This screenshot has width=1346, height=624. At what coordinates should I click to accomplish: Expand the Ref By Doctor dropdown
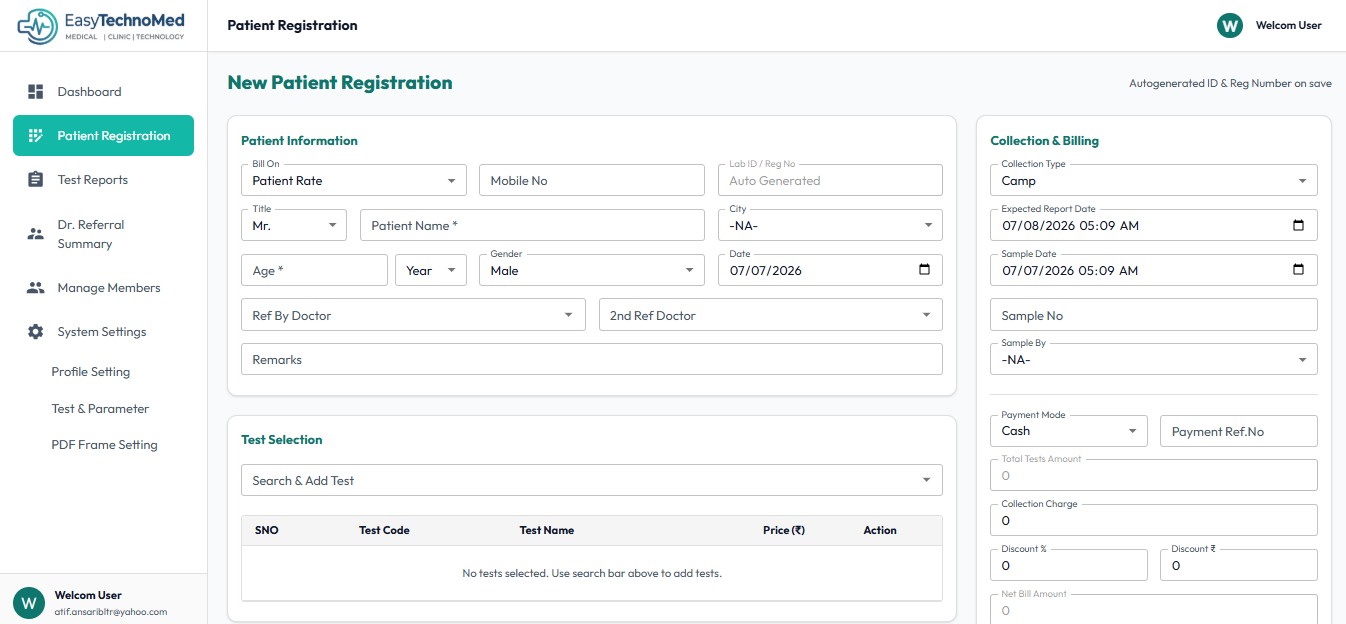(413, 315)
